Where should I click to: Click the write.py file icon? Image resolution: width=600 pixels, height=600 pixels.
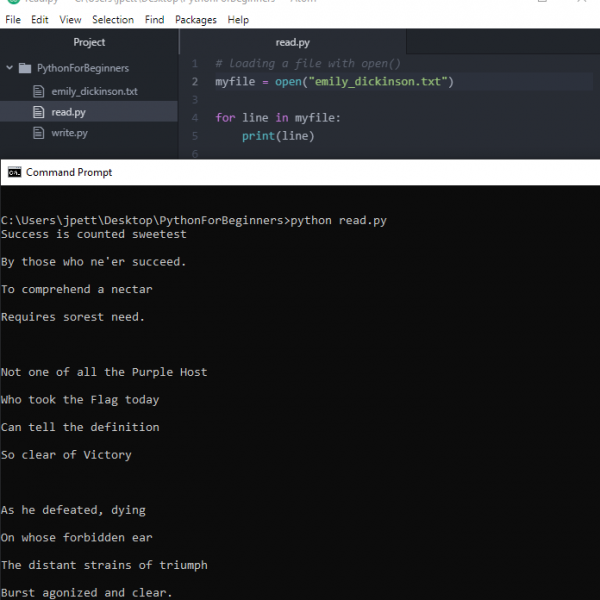coord(38,133)
